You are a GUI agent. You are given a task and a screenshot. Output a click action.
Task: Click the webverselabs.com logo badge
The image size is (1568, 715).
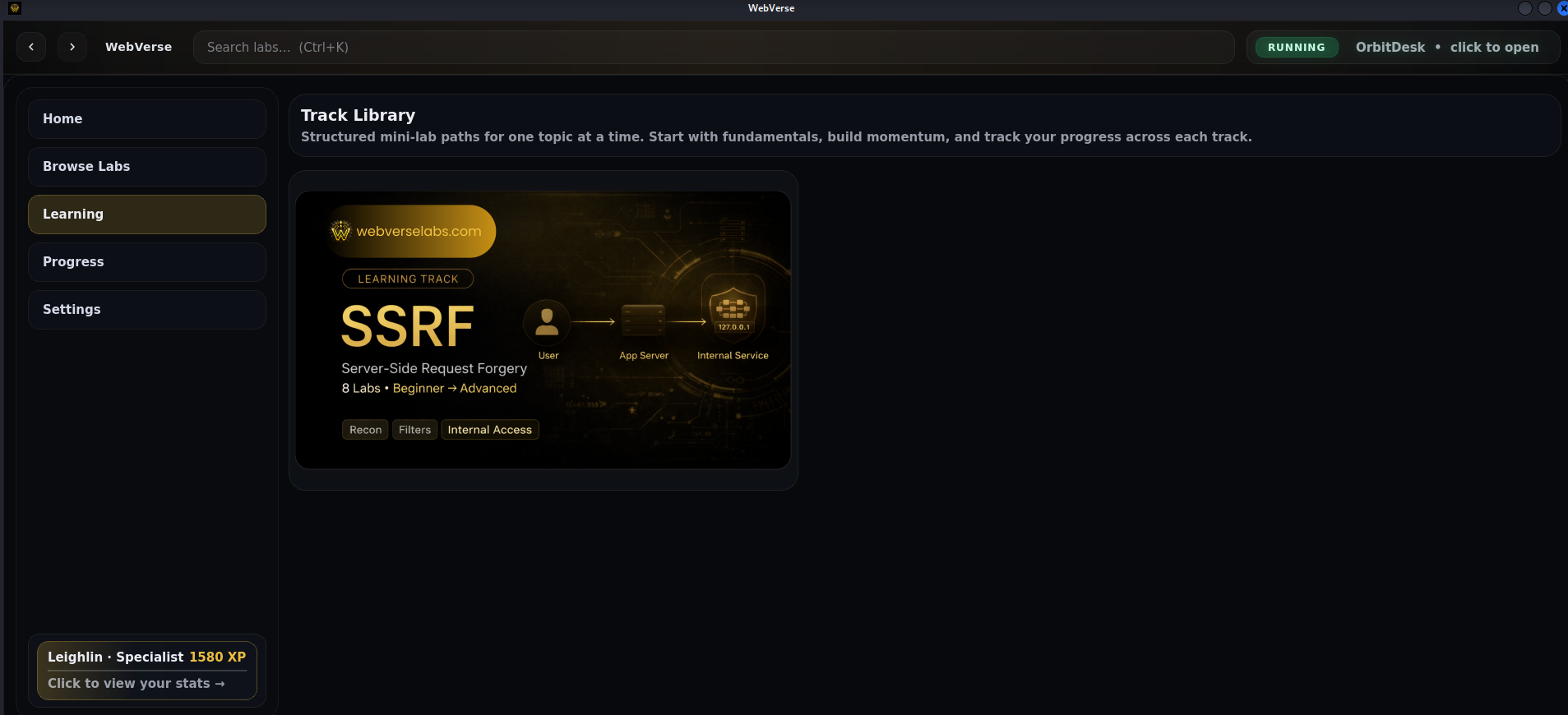(x=412, y=232)
